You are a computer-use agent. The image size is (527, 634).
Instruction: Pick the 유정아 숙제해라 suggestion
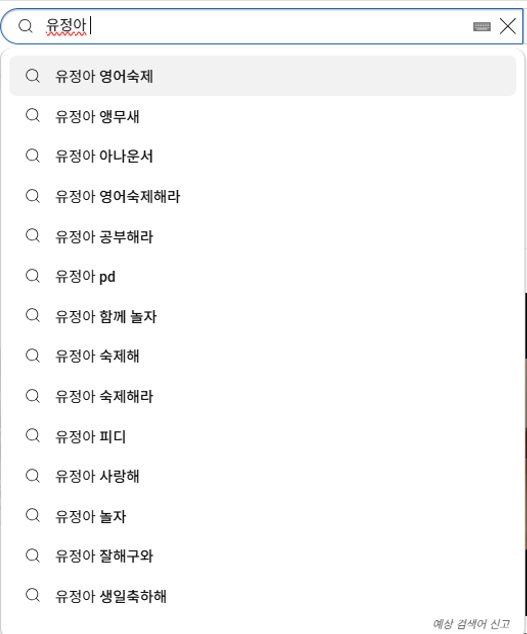click(x=262, y=396)
